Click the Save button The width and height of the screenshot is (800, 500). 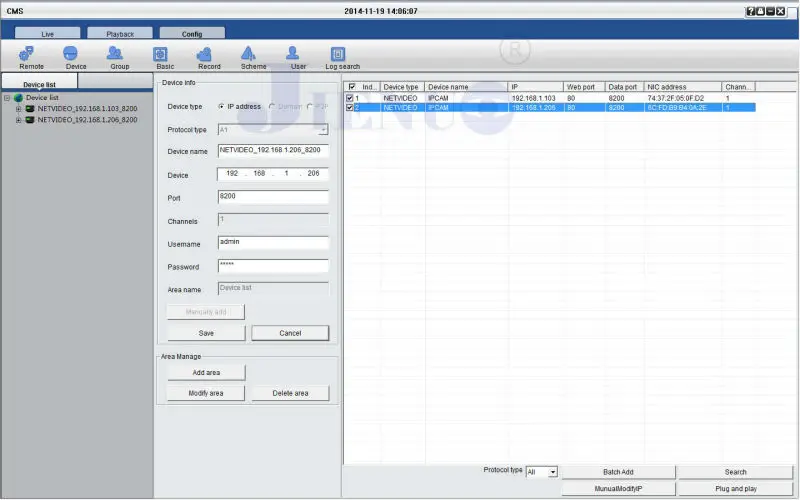(206, 333)
